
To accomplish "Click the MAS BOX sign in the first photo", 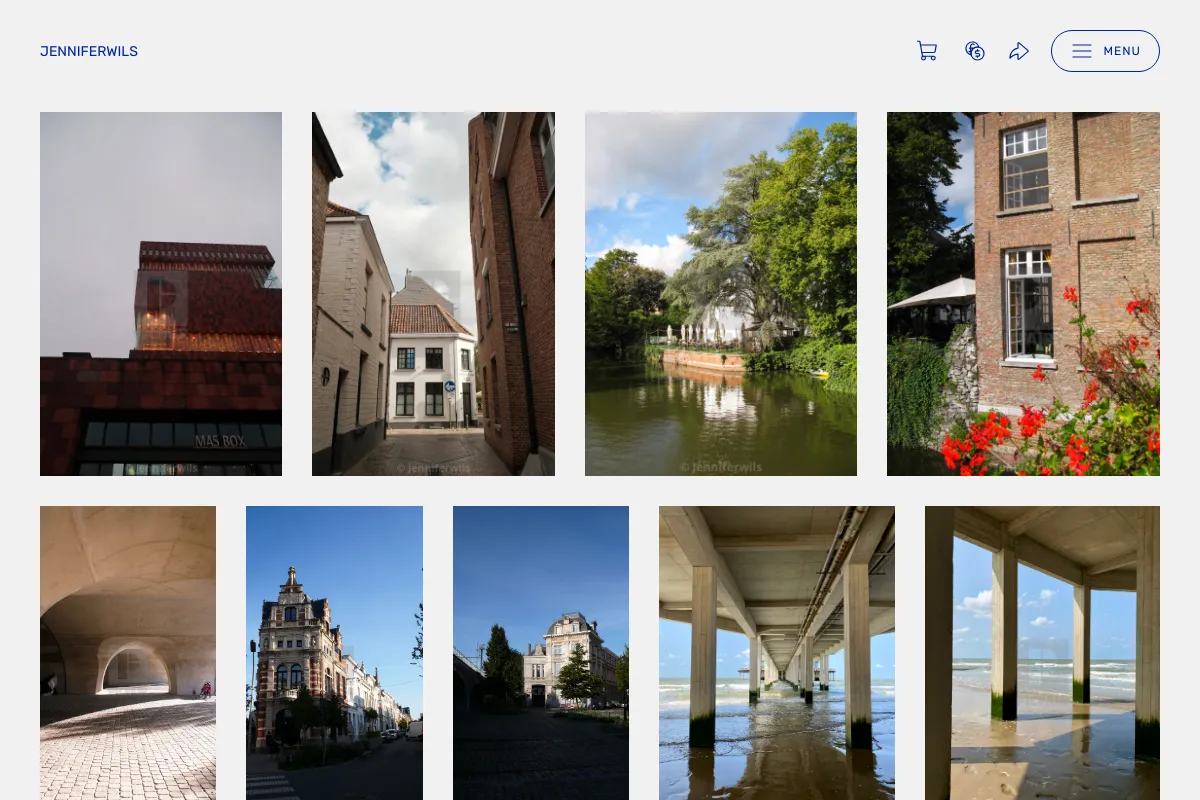I will (220, 440).
